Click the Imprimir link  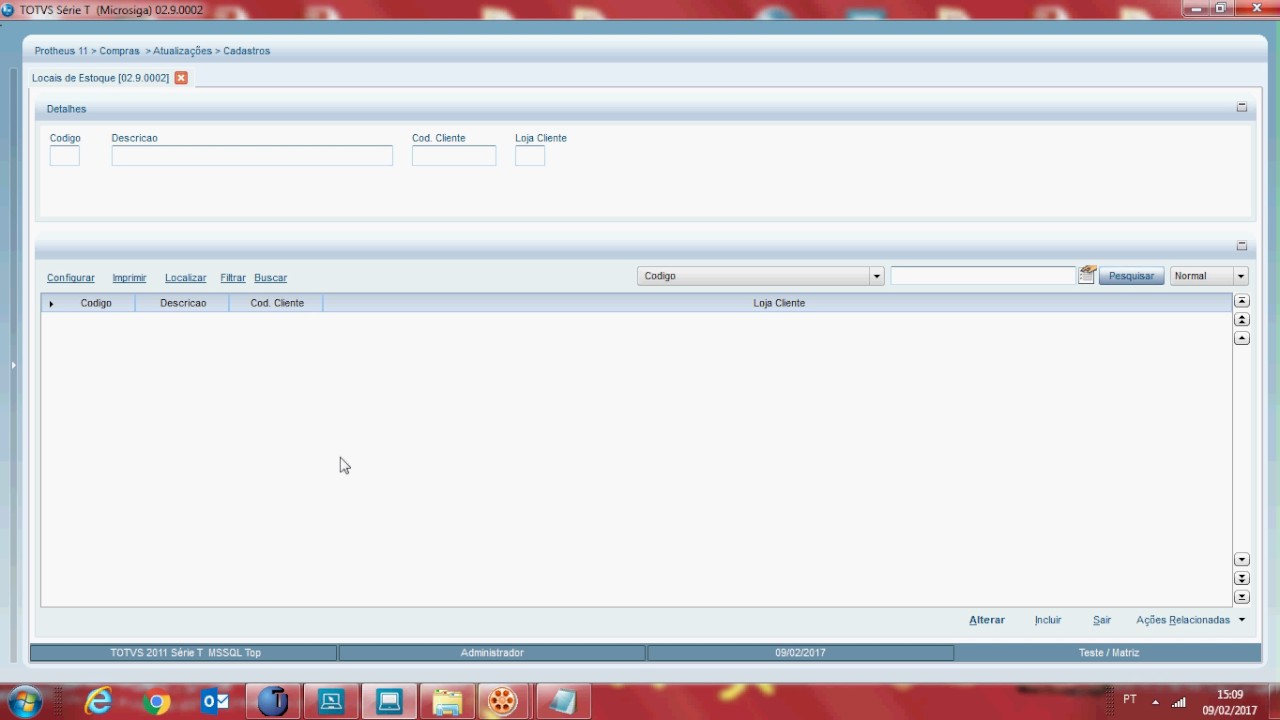point(130,278)
